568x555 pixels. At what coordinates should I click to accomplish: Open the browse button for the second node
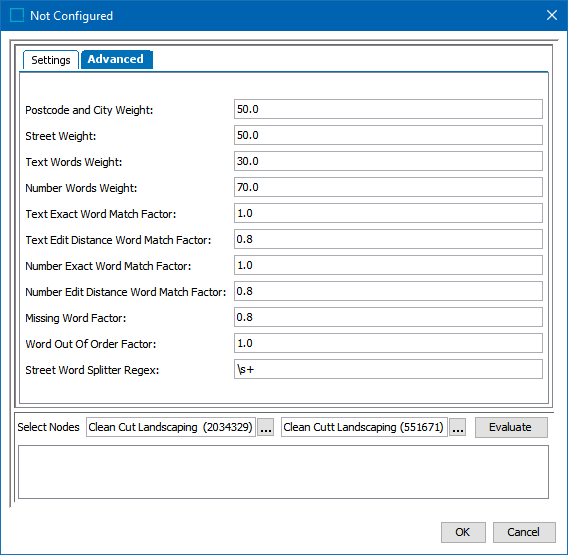[458, 427]
